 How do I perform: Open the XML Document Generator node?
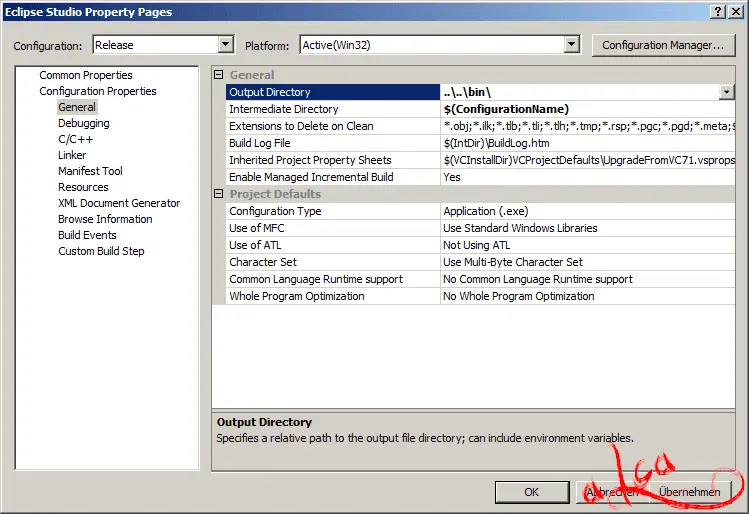tap(119, 203)
